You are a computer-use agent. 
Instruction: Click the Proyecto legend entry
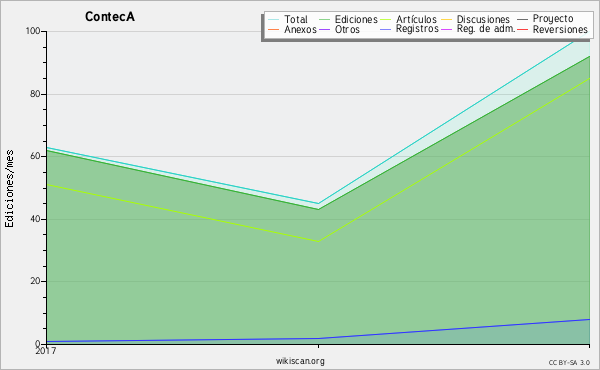click(x=553, y=19)
